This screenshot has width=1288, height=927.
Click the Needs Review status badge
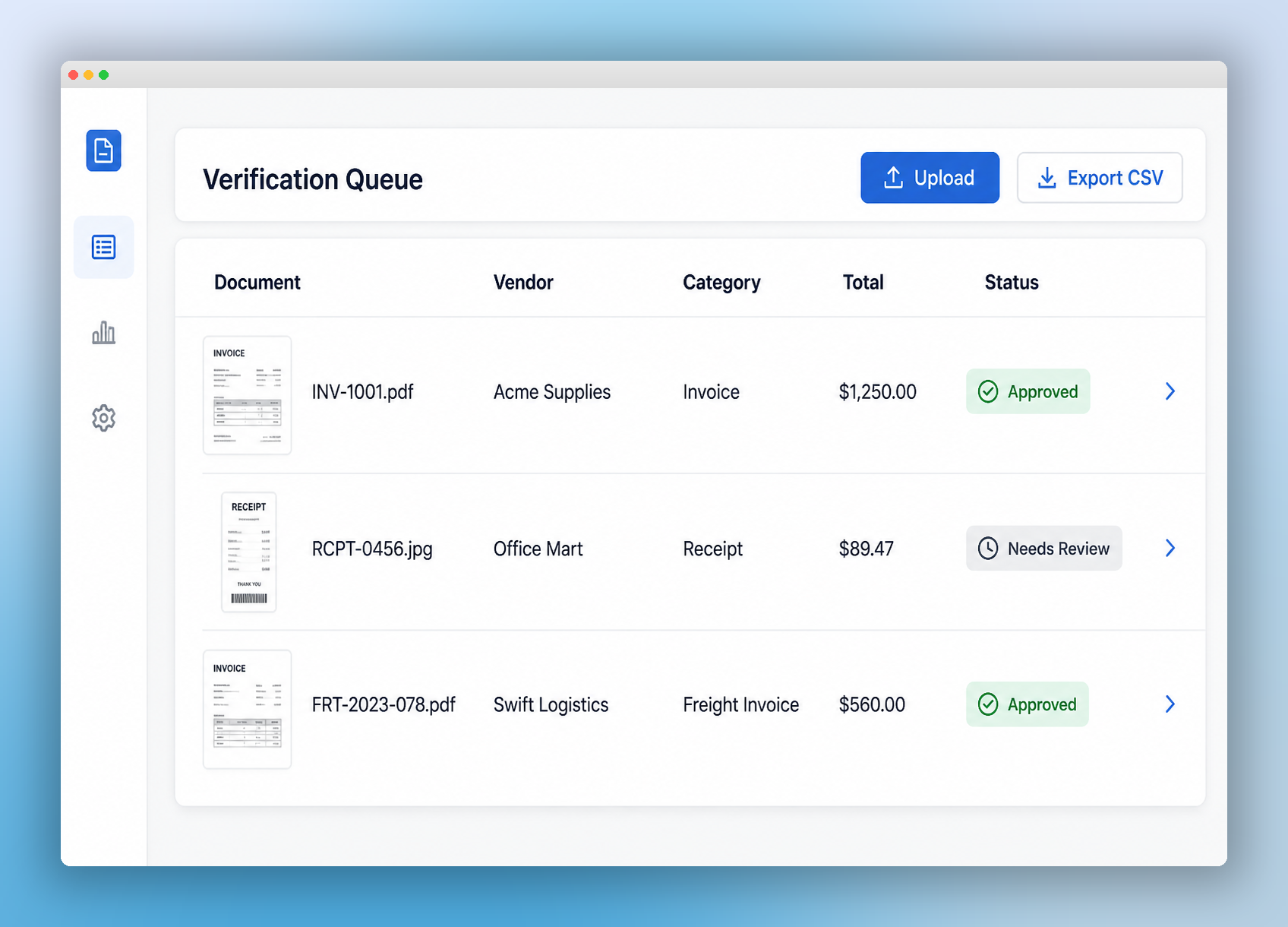(1043, 548)
